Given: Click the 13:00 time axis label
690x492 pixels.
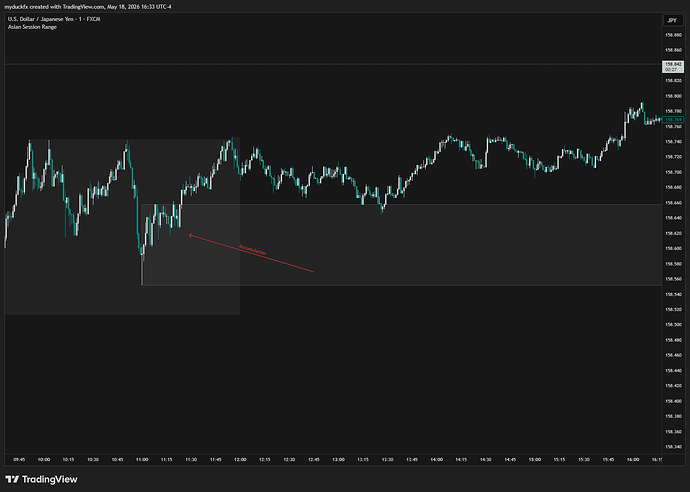Looking at the screenshot, I should [338, 459].
